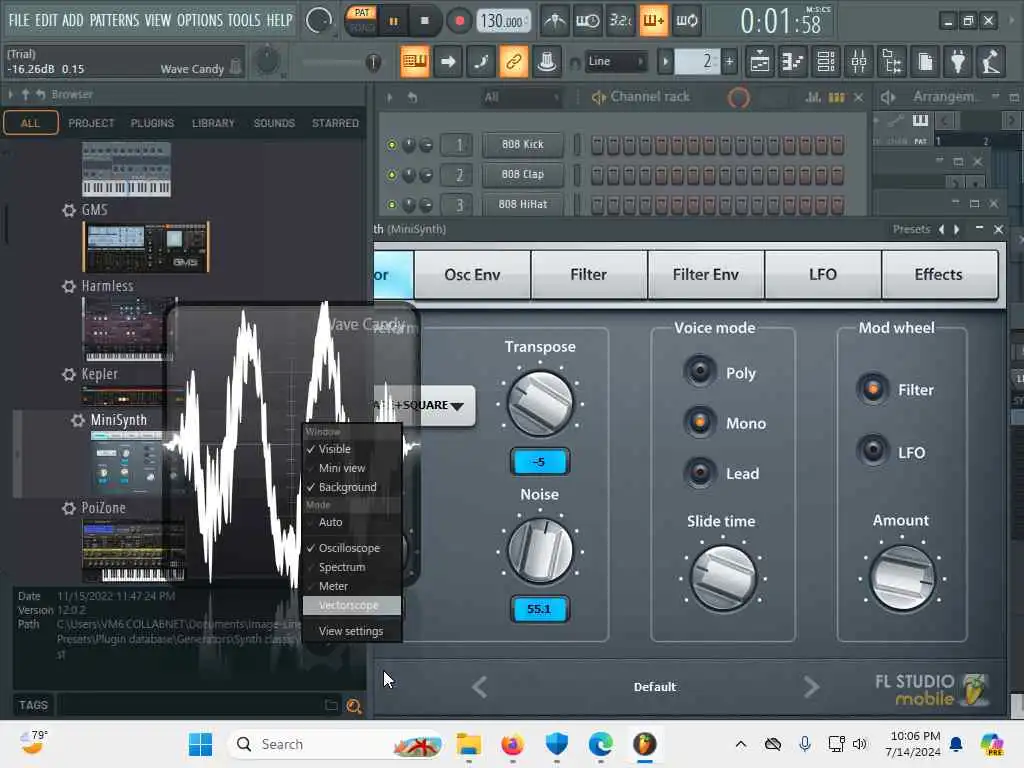The width and height of the screenshot is (1024, 768).
Task: Choose Vectorscope mode in context menu
Action: point(351,605)
